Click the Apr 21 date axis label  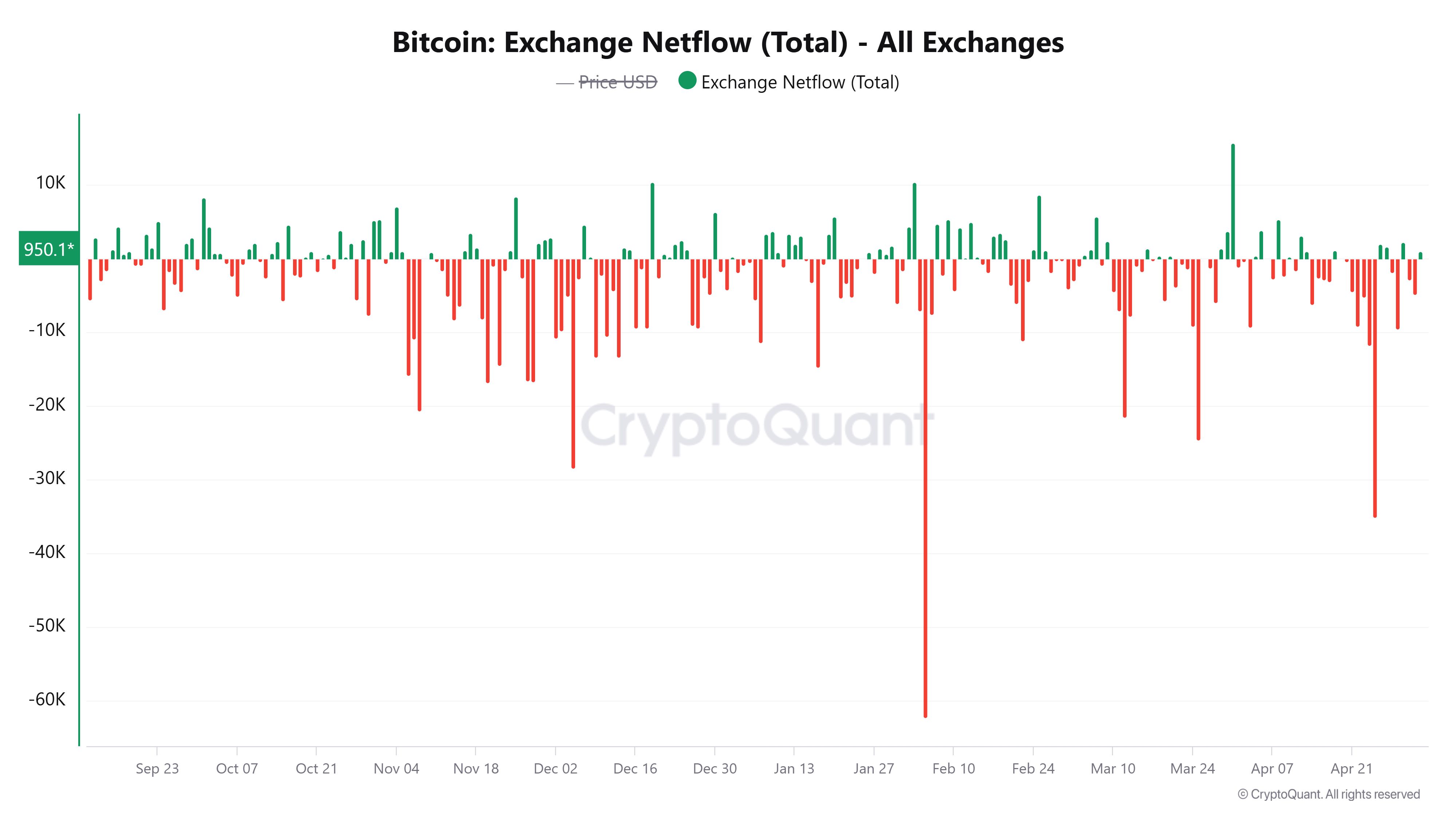click(x=1352, y=769)
